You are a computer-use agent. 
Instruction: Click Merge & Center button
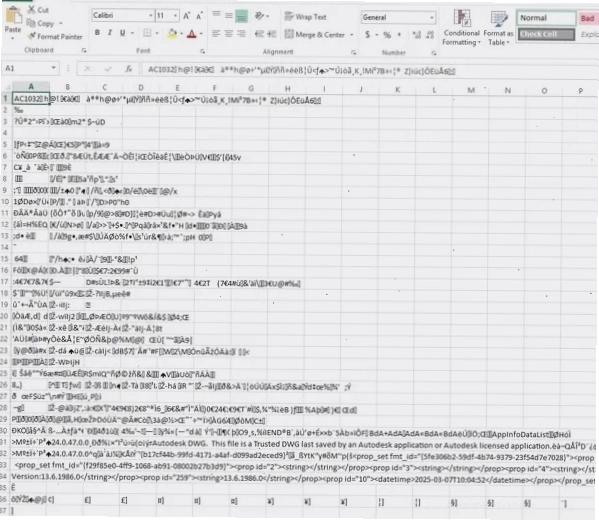coord(315,34)
